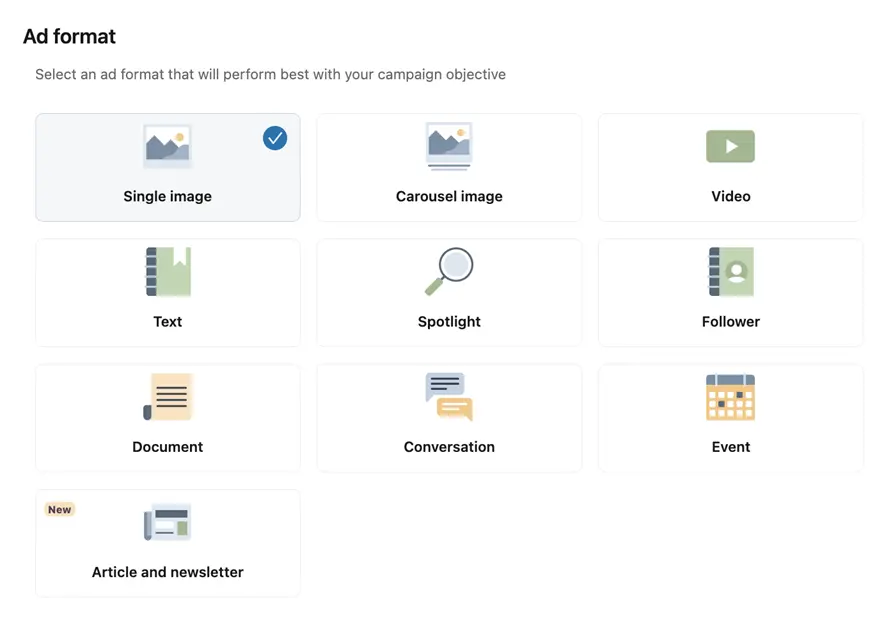The height and width of the screenshot is (620, 893).
Task: Click the Text ad format card
Action: pyautogui.click(x=166, y=292)
